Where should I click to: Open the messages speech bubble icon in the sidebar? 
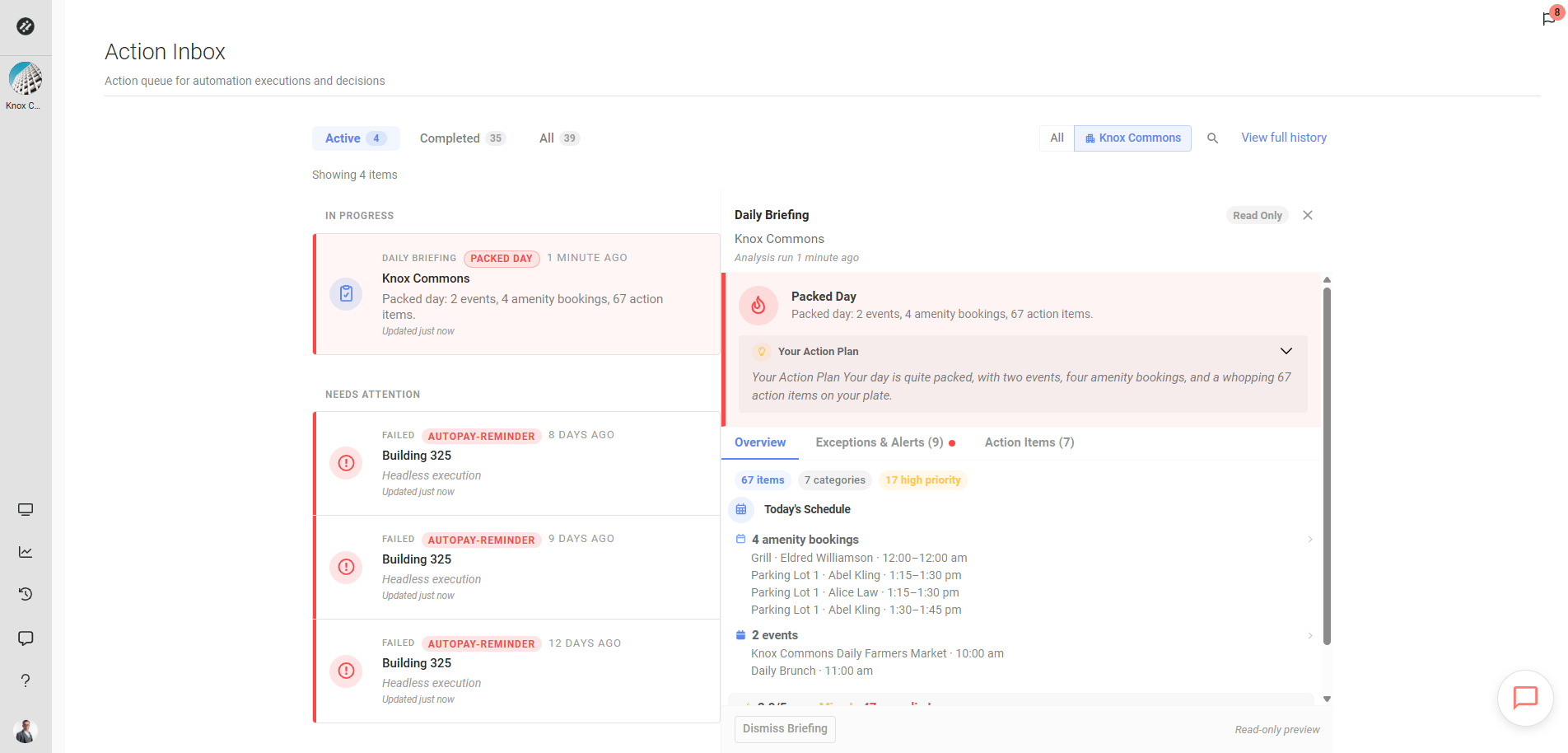(26, 638)
